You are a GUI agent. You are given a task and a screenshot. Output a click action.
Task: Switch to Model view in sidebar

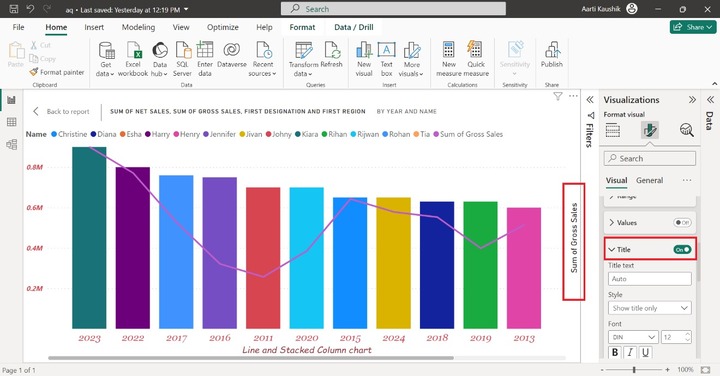(11, 144)
